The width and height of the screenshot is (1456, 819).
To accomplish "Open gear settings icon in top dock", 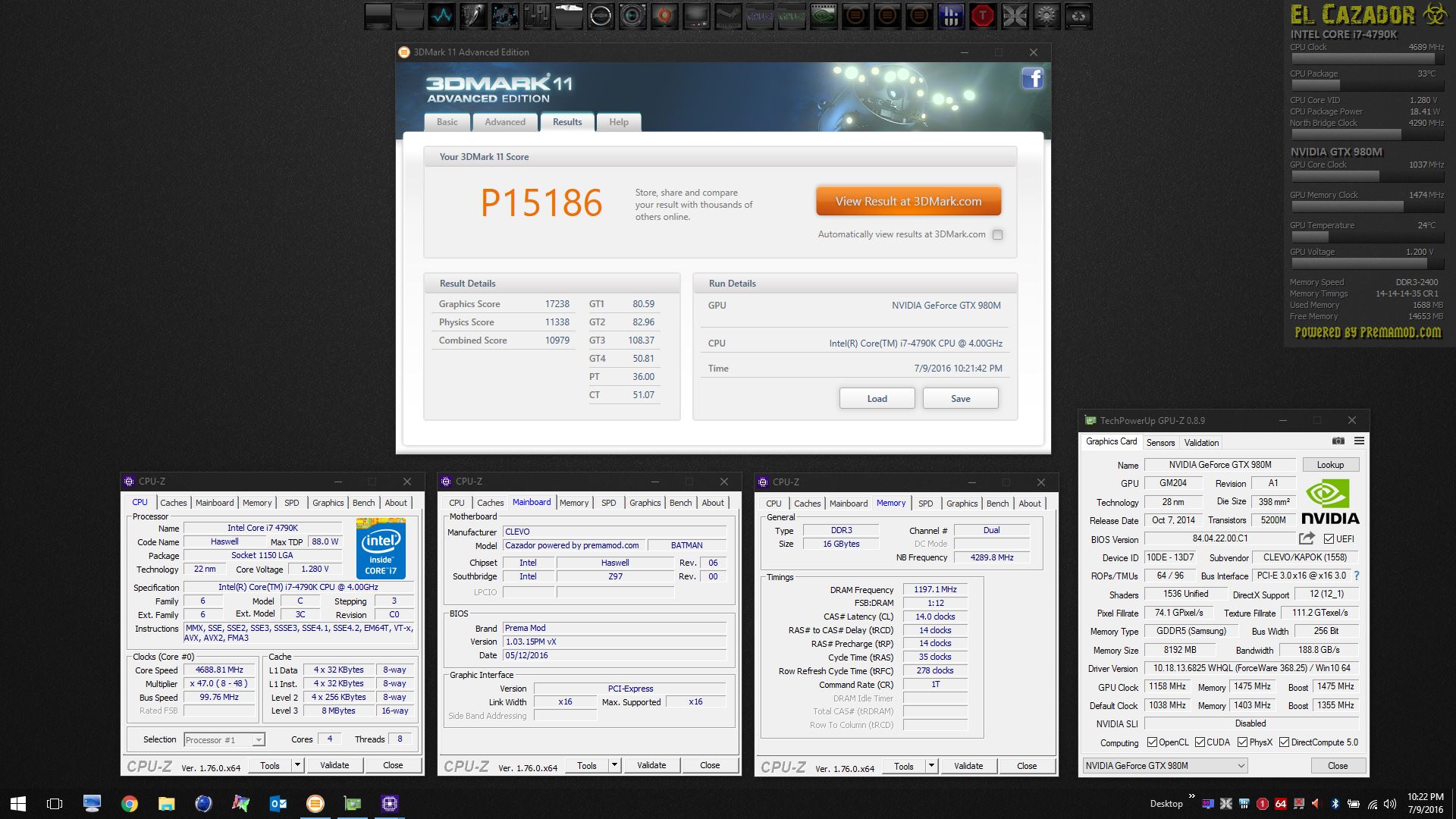I will (1046, 15).
